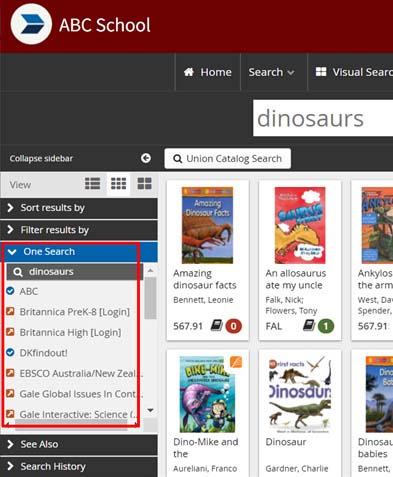Click the One Search list scroll-down arrow
Screen dimensions: 393x477
point(150,410)
